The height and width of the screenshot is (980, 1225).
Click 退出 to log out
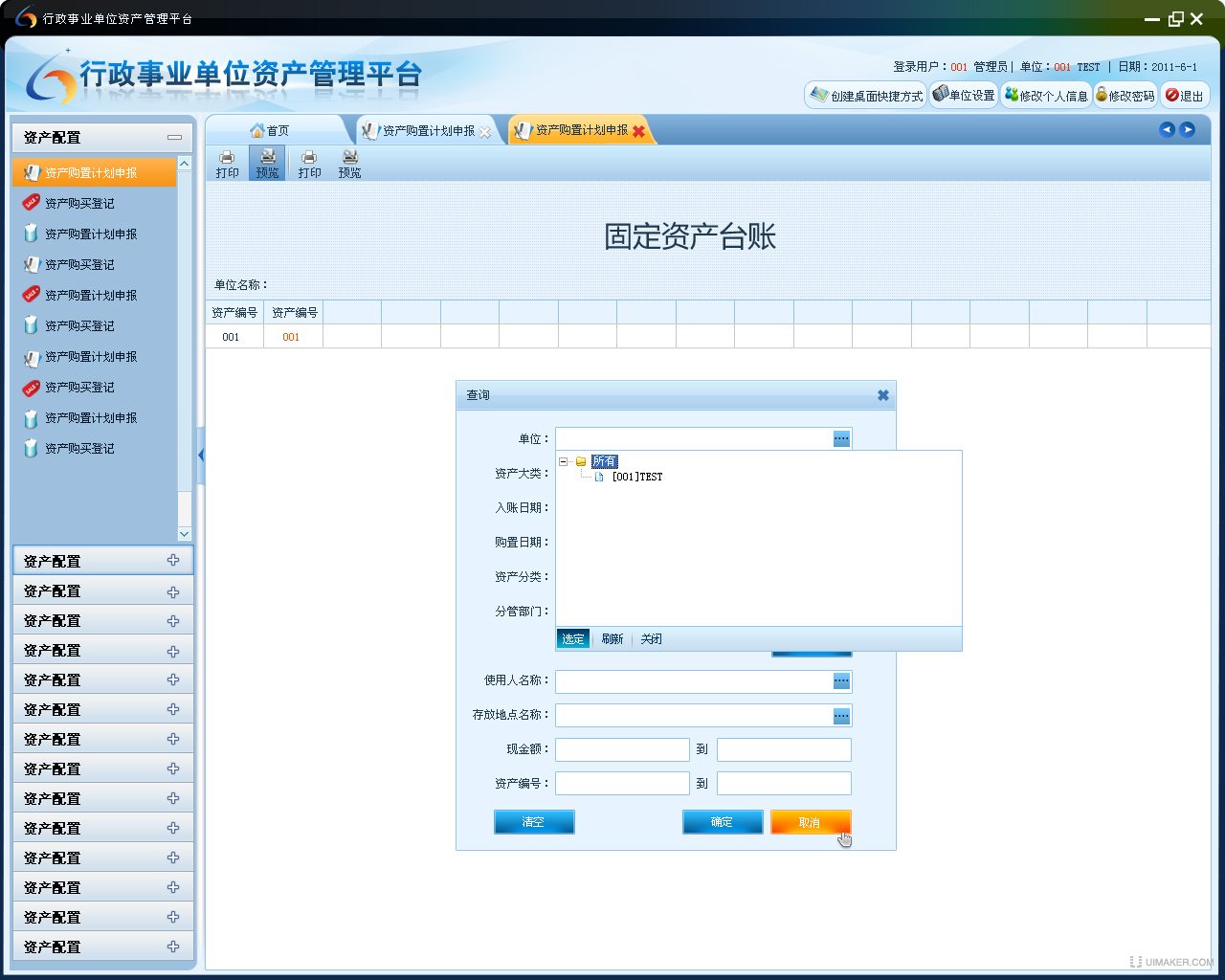point(1185,95)
